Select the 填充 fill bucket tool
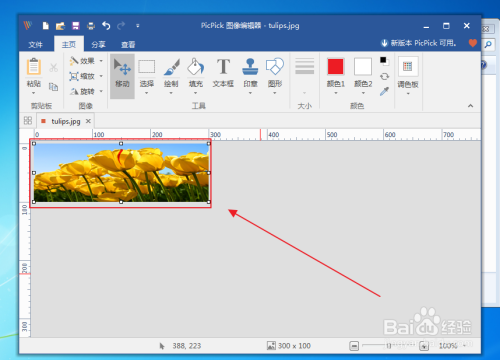 [196, 72]
